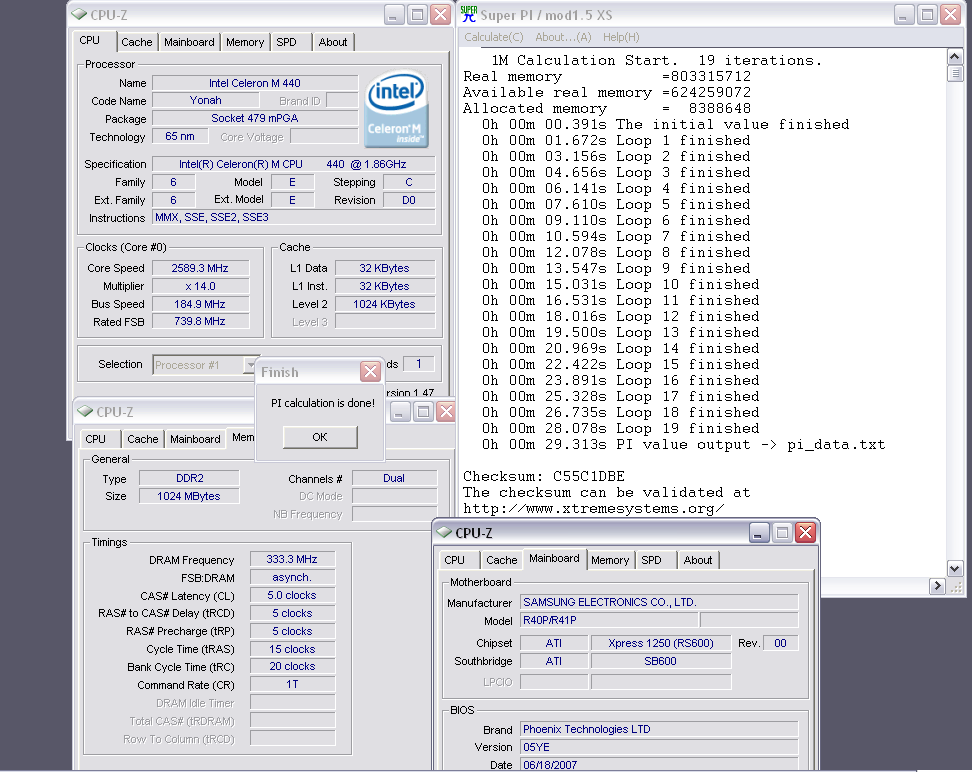972x772 pixels.
Task: Click the DRAM Frequency value 333.3 MHz
Action: tap(292, 559)
